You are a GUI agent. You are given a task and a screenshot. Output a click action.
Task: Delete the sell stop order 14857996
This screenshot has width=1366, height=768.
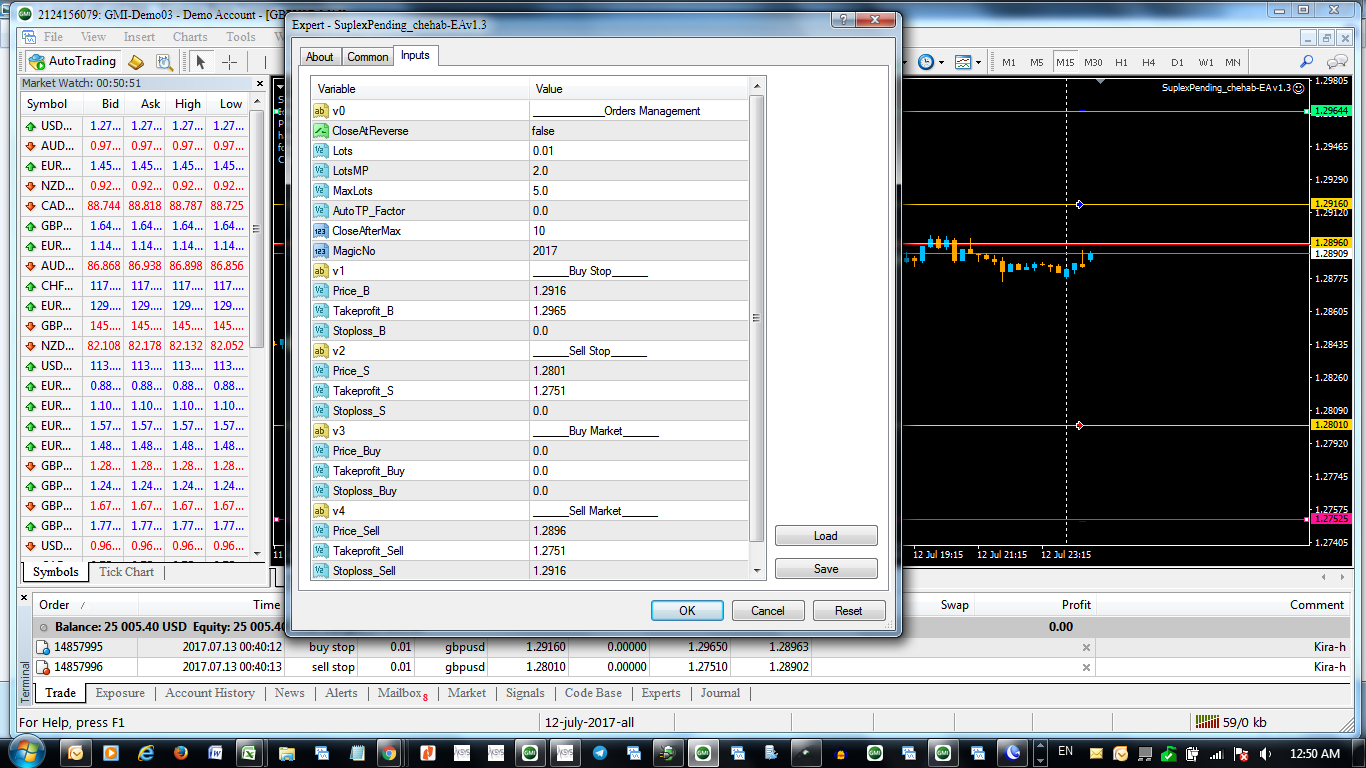coord(1086,667)
